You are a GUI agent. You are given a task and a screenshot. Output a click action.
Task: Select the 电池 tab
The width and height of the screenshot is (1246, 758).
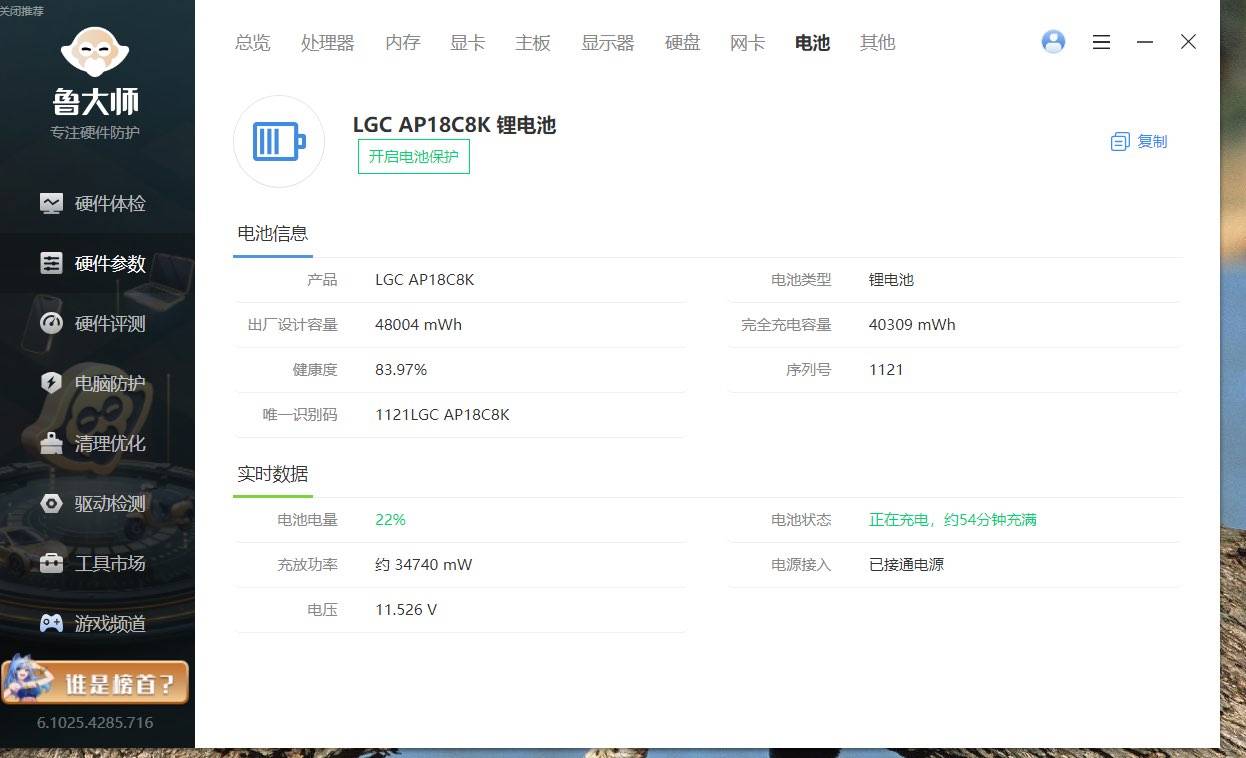813,43
